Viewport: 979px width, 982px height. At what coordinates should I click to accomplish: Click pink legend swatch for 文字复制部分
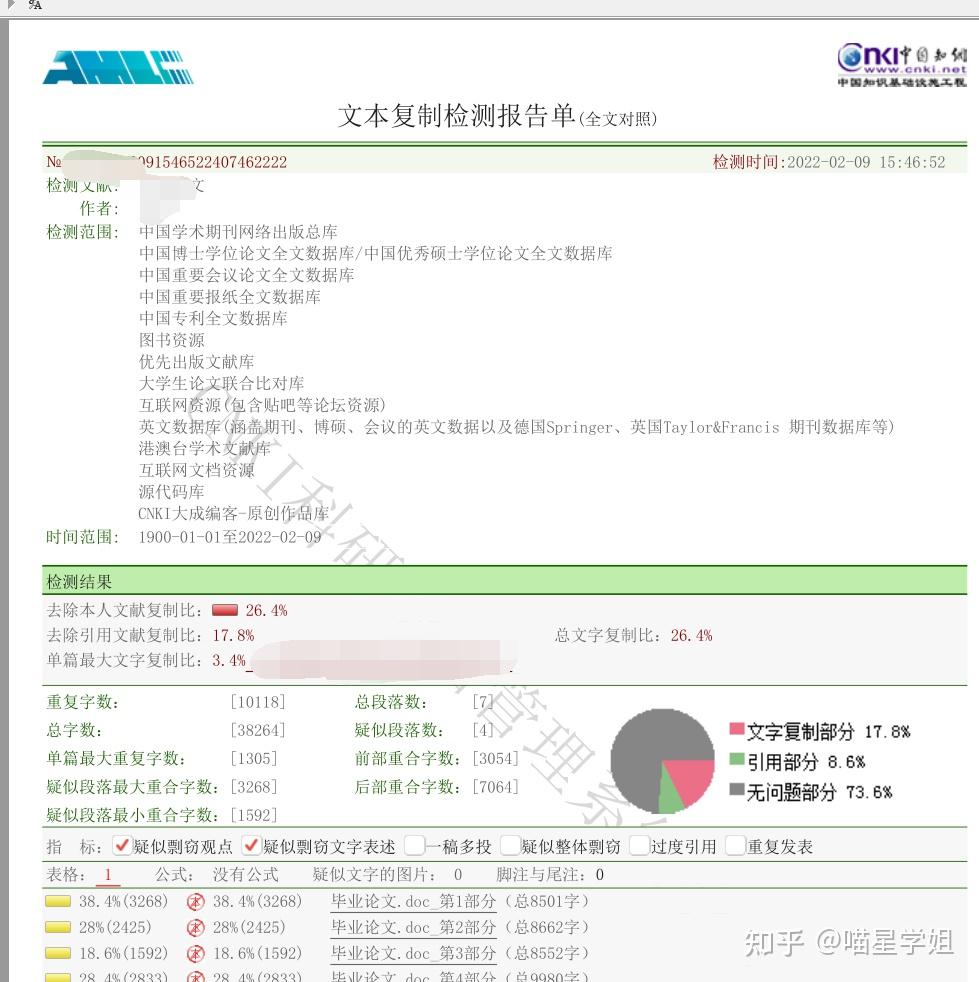tap(737, 729)
